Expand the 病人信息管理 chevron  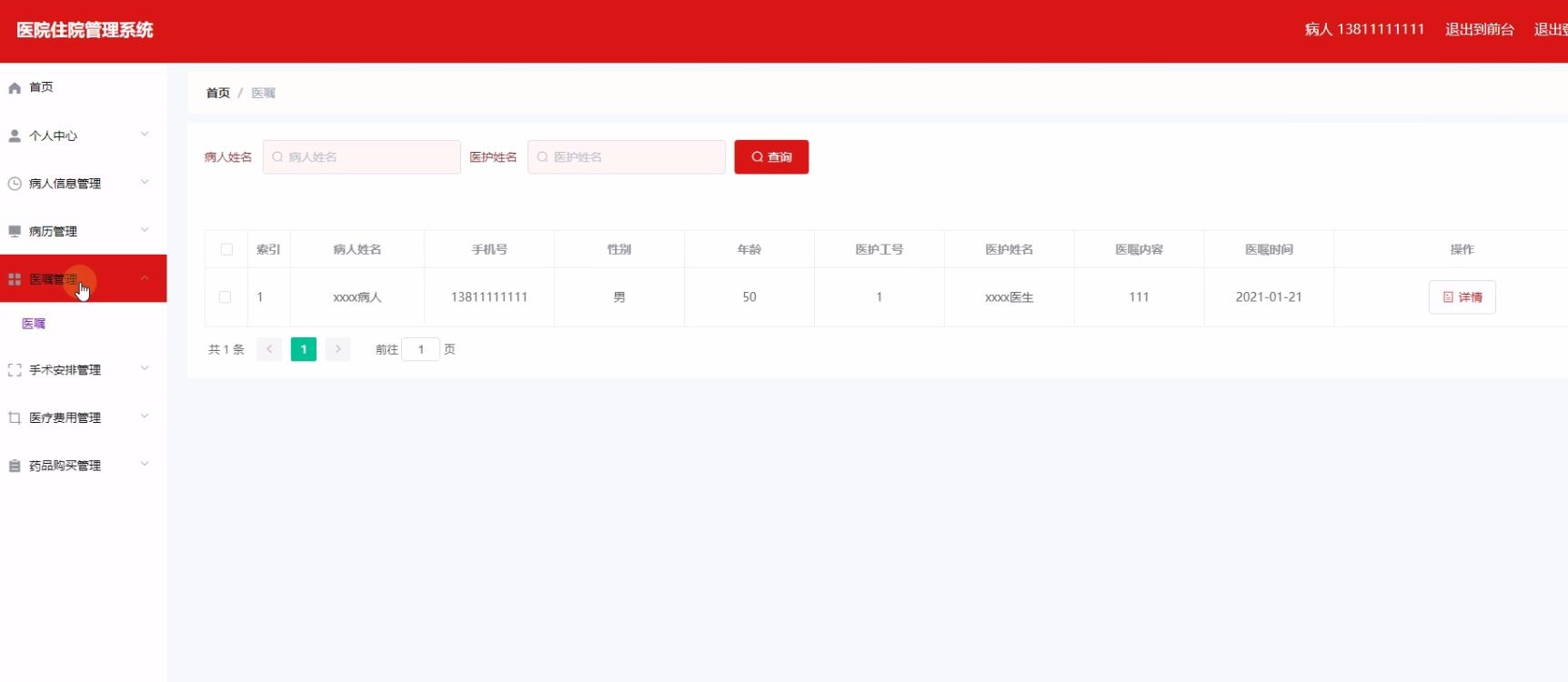(145, 183)
